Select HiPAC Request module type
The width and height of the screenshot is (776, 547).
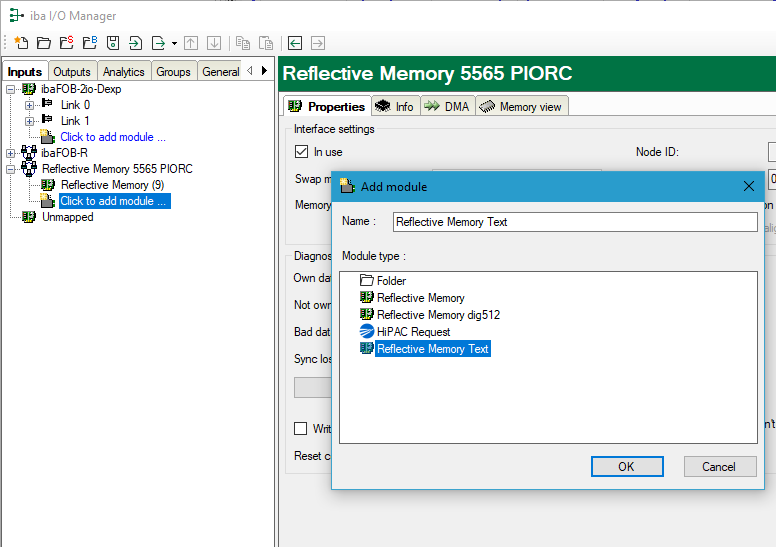tap(413, 332)
